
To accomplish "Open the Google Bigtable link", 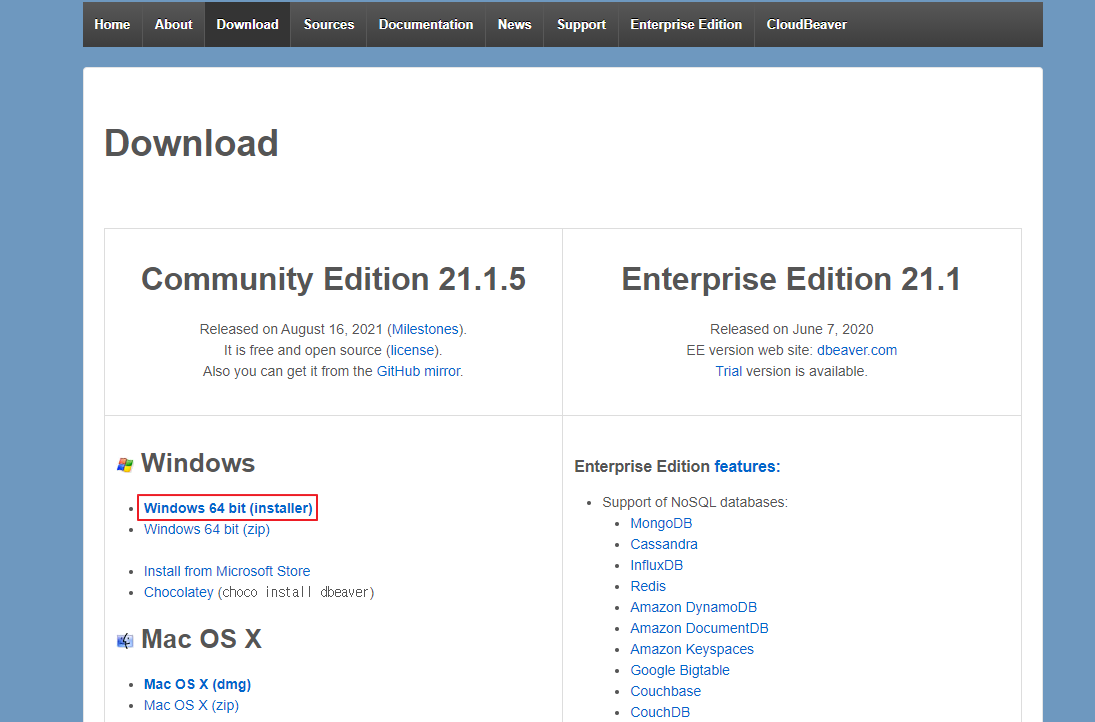I will click(680, 670).
